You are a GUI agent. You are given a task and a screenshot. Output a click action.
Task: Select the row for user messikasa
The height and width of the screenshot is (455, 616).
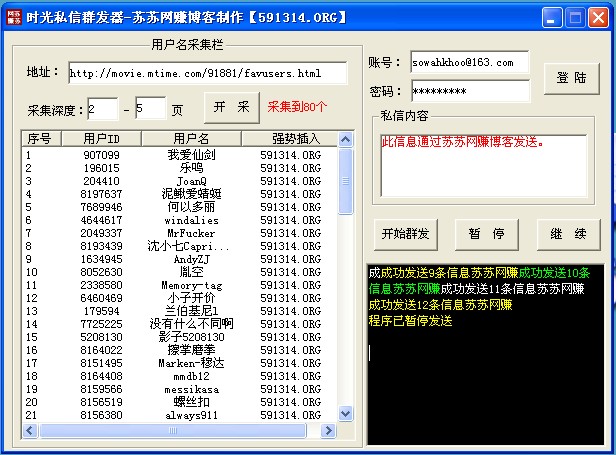pos(180,389)
